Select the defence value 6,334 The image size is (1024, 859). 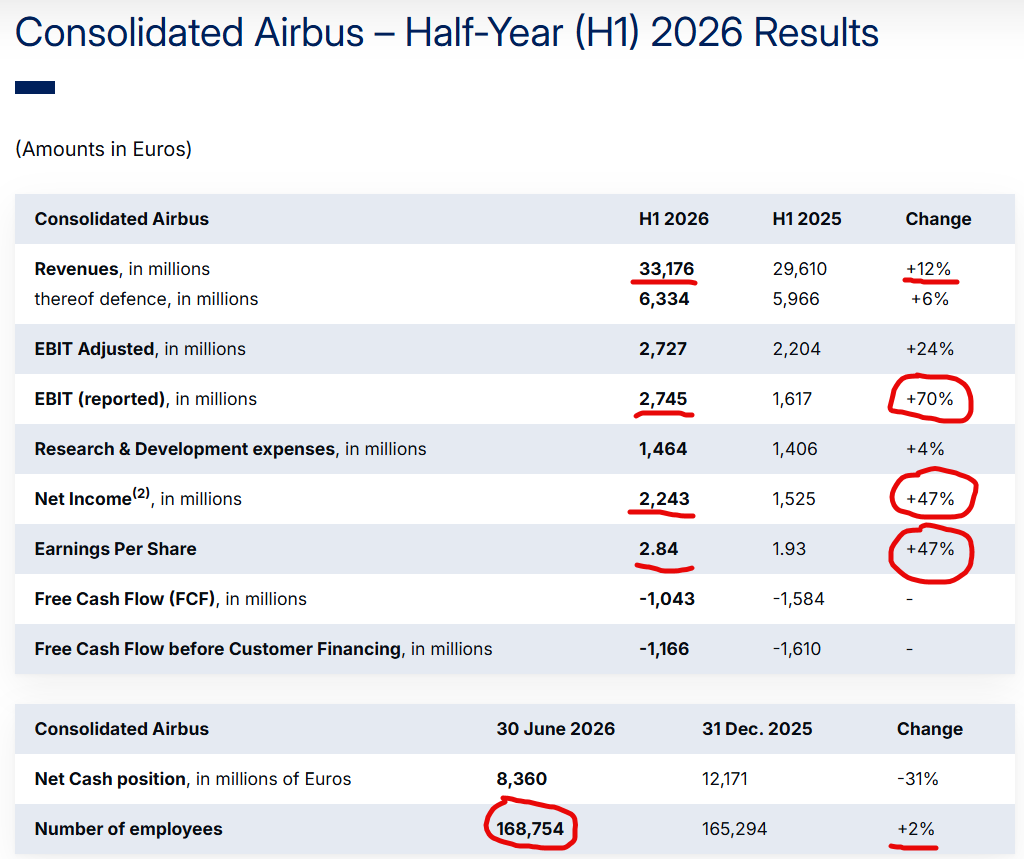(664, 299)
